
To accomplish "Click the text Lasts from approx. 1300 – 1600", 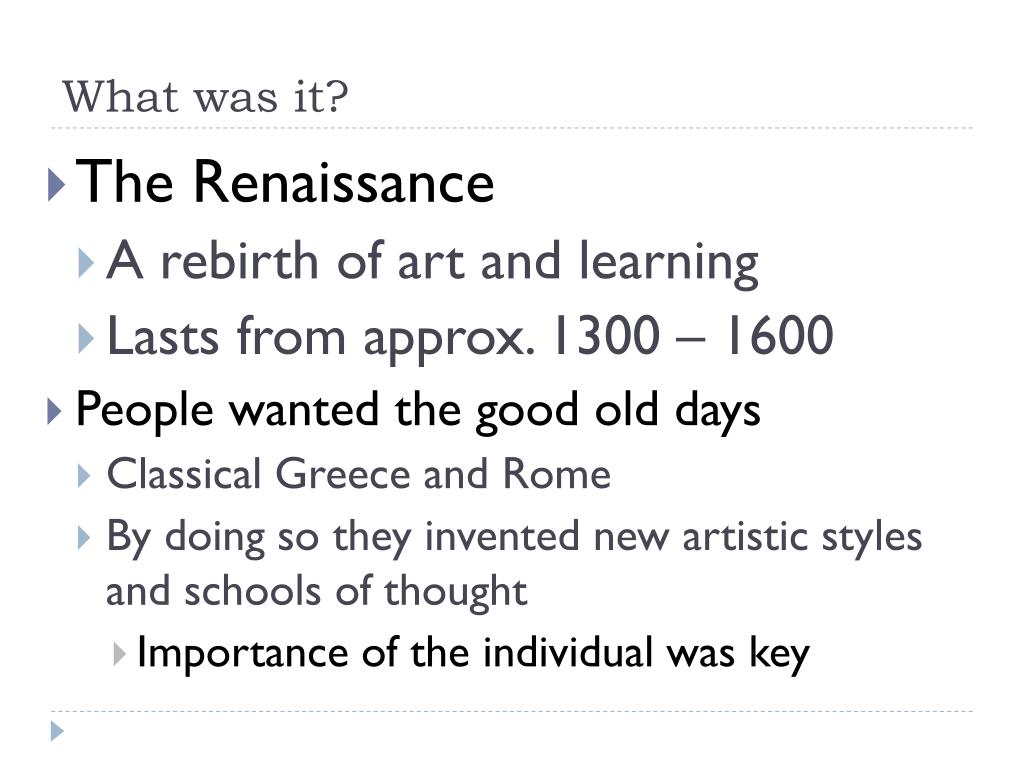I will 470,338.
